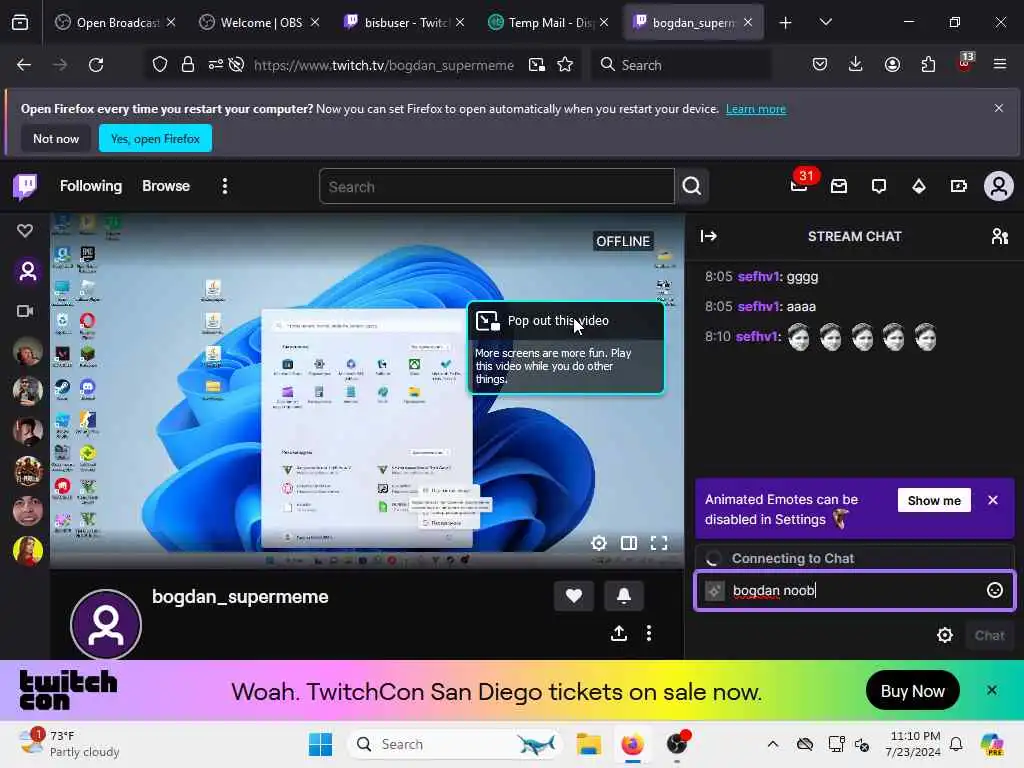Follow the channel with heart button

(x=574, y=596)
